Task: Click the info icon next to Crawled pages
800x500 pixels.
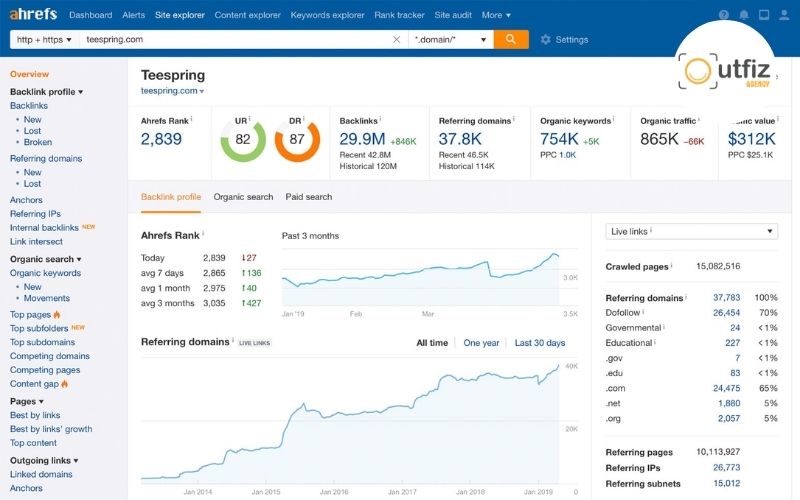Action: [x=671, y=265]
